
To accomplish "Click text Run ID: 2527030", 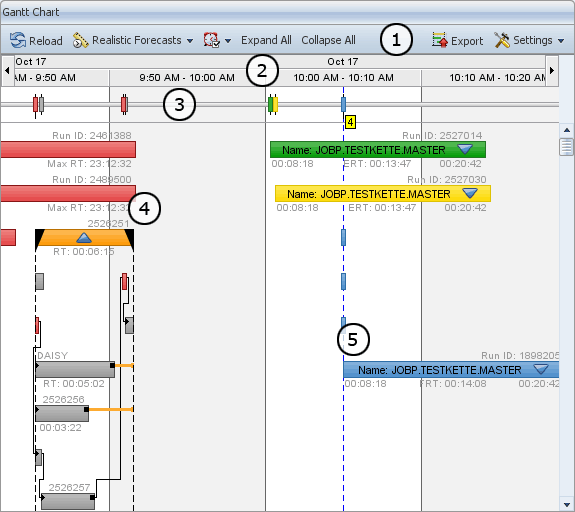I will [x=447, y=180].
